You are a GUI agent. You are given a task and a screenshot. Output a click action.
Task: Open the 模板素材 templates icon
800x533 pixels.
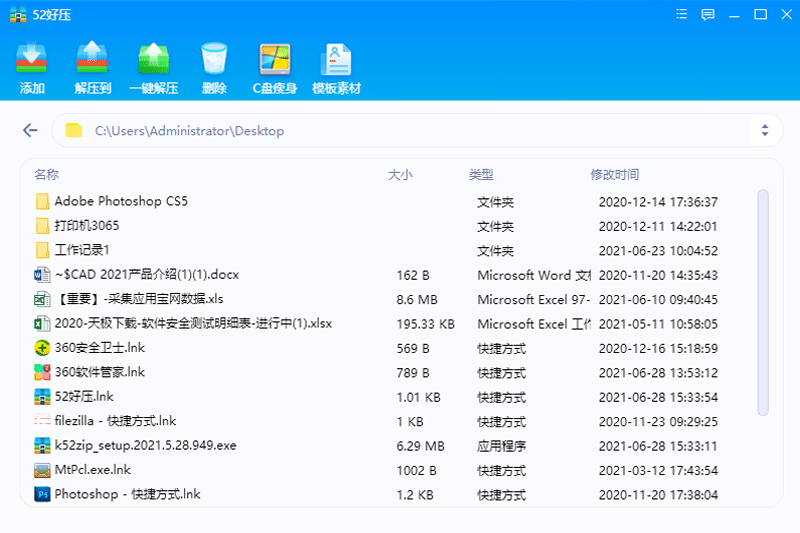[x=336, y=62]
